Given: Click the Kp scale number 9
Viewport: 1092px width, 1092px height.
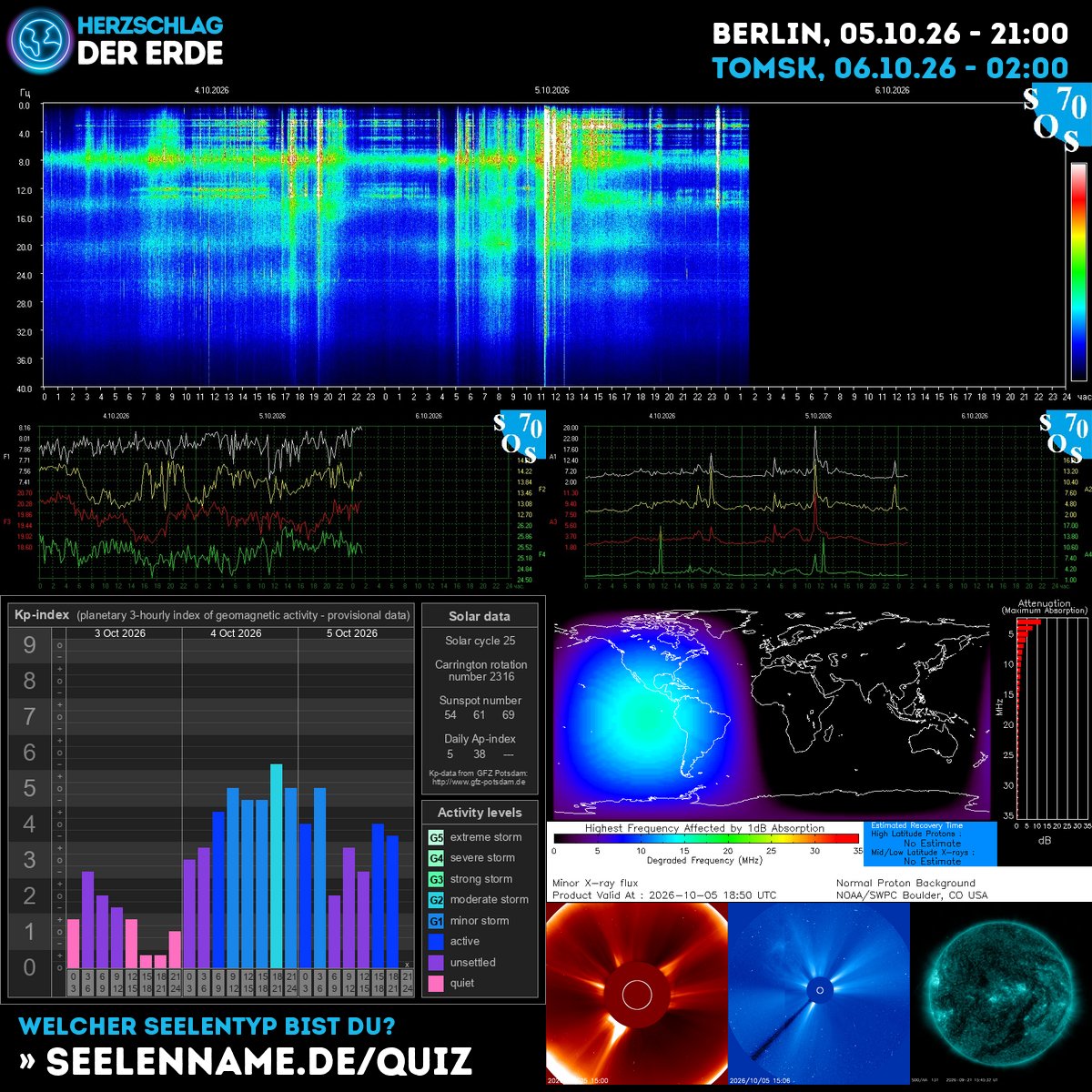Looking at the screenshot, I should pos(30,645).
